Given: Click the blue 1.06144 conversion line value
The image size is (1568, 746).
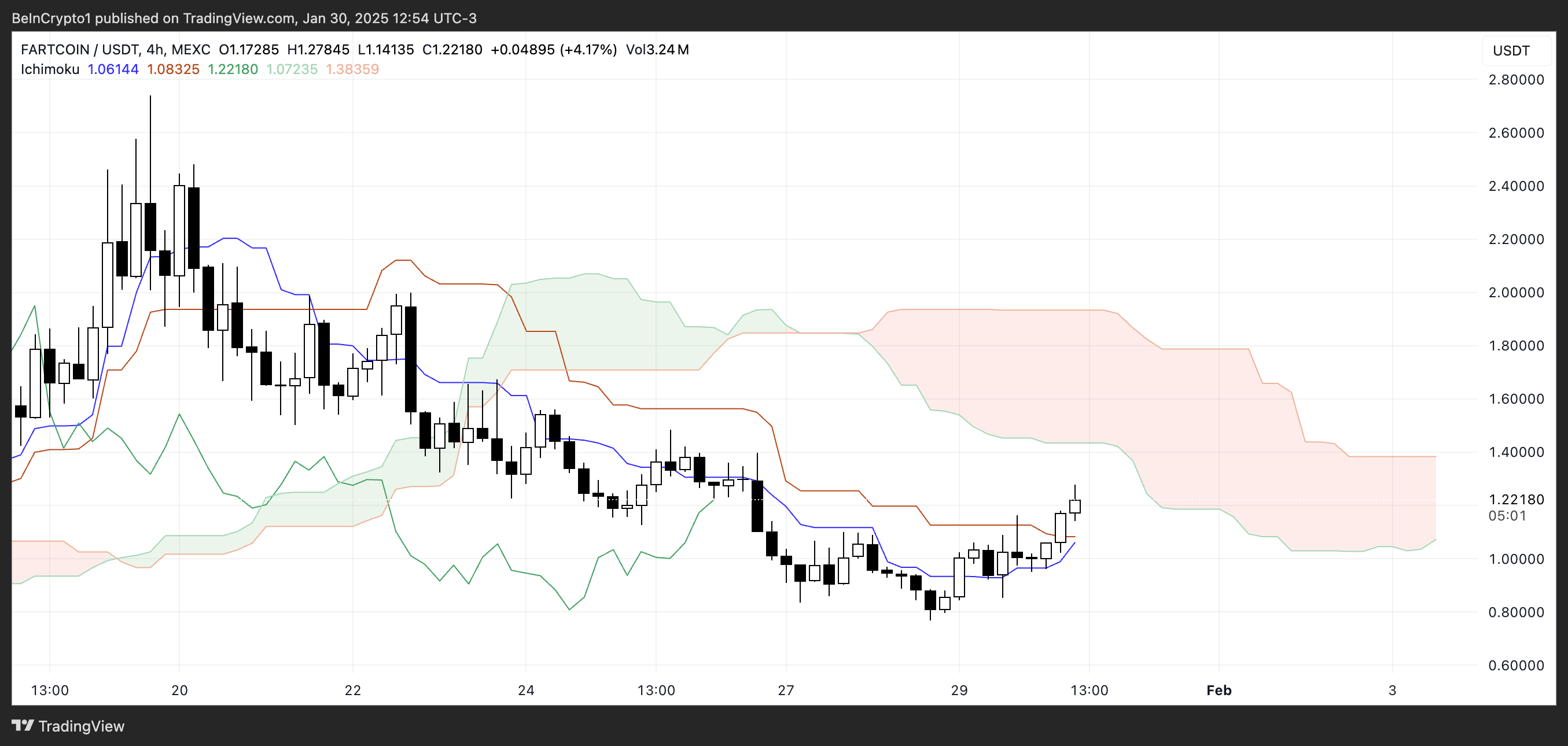Looking at the screenshot, I should click(113, 69).
